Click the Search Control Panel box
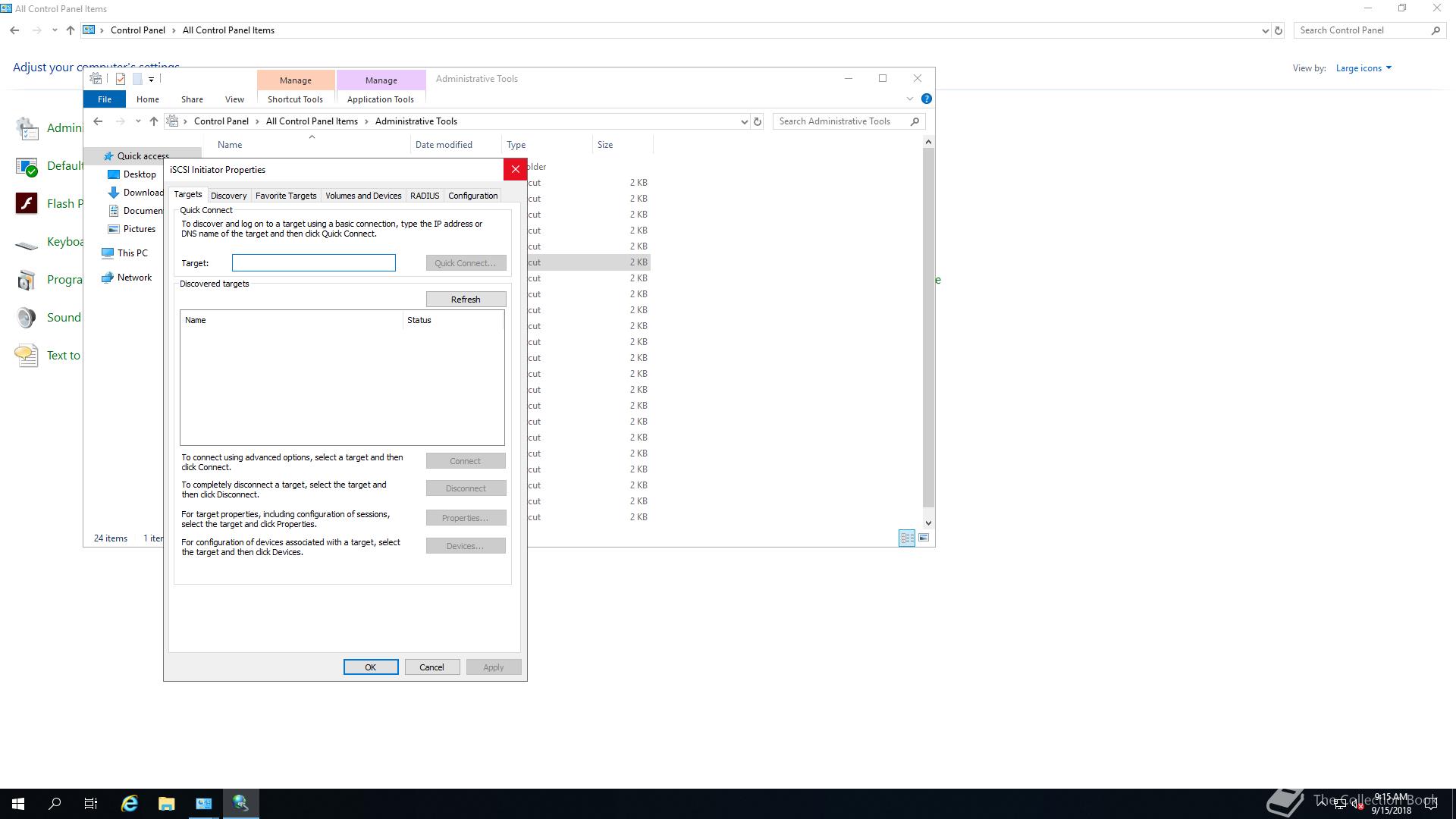 click(1369, 30)
